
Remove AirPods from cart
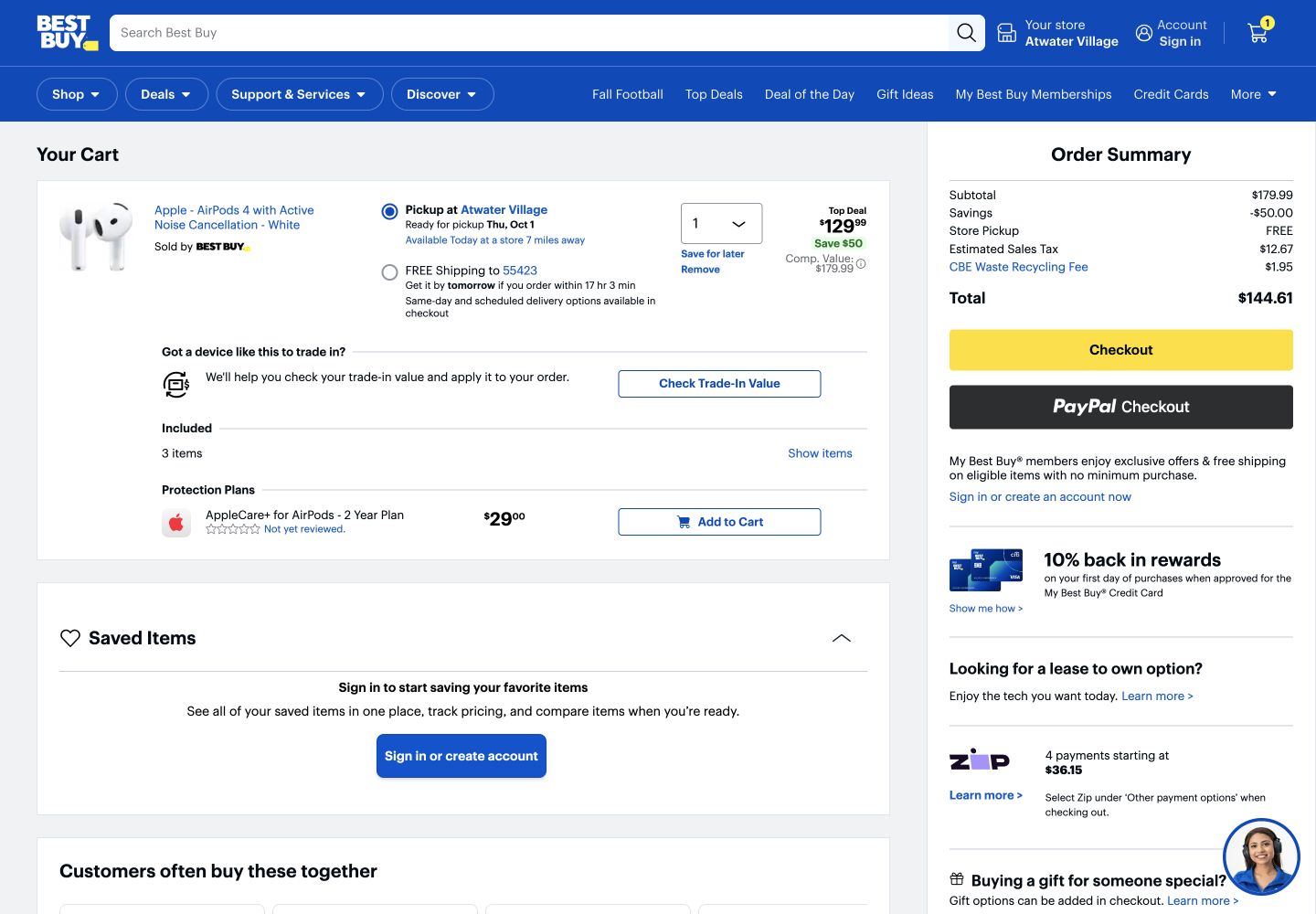700,270
